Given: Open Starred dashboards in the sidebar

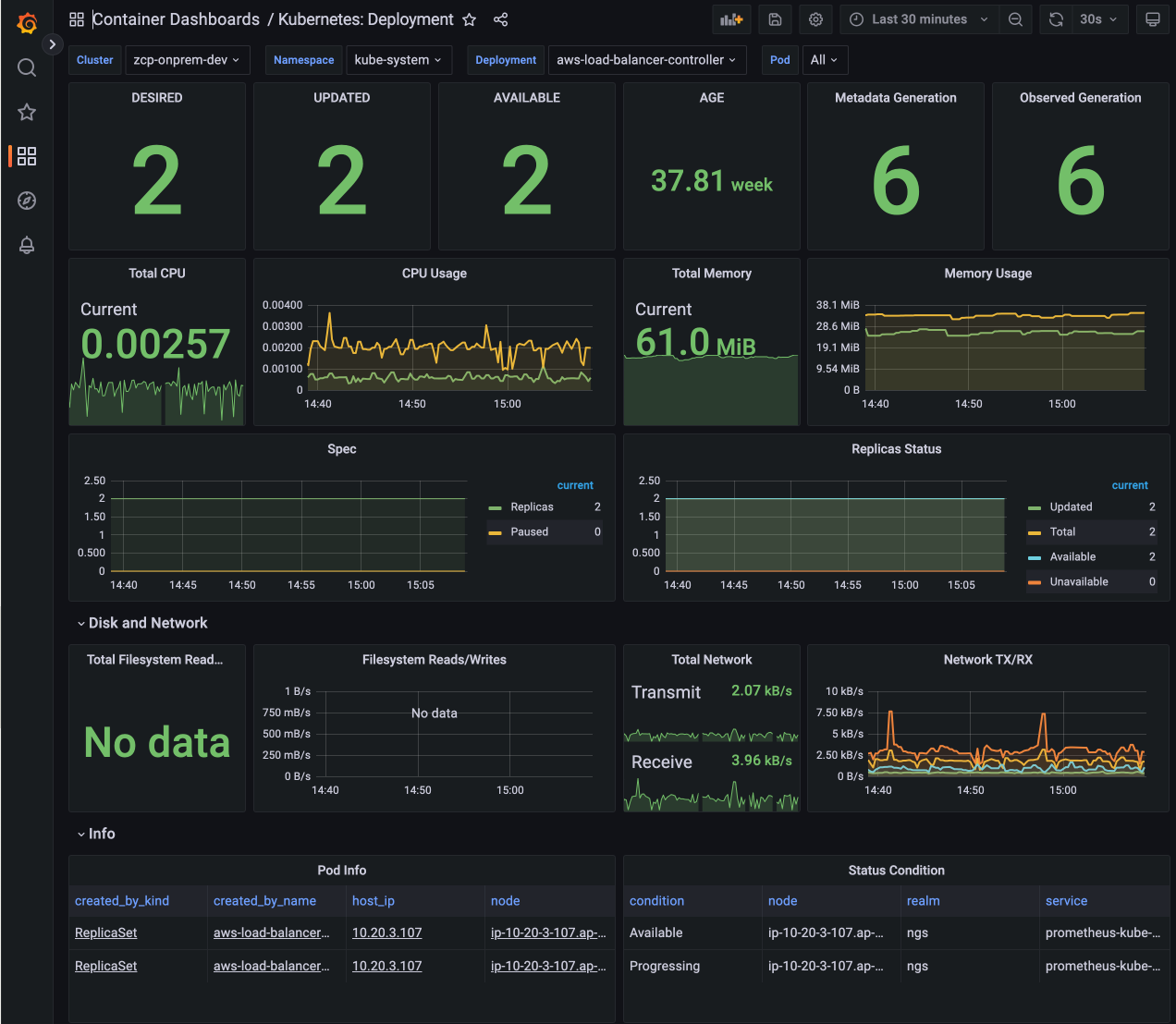Looking at the screenshot, I should coord(27,112).
